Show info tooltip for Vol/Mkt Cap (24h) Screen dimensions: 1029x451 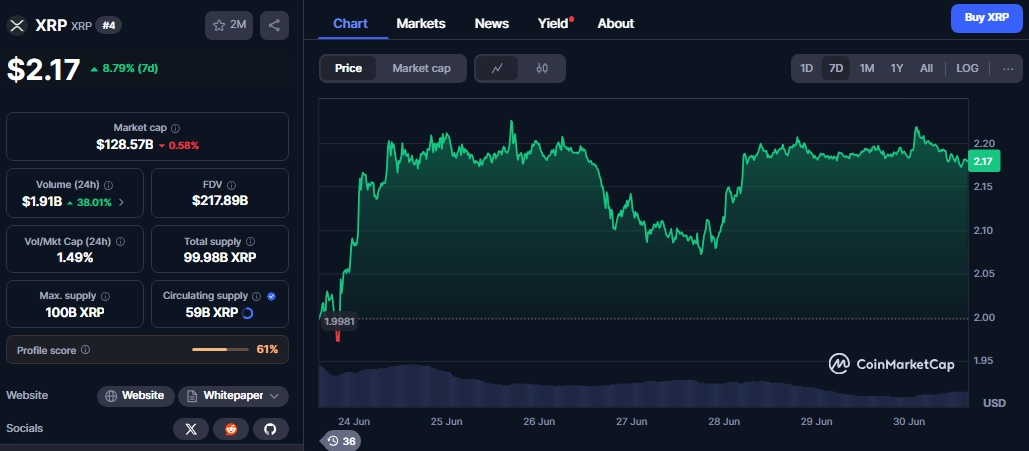pos(121,242)
